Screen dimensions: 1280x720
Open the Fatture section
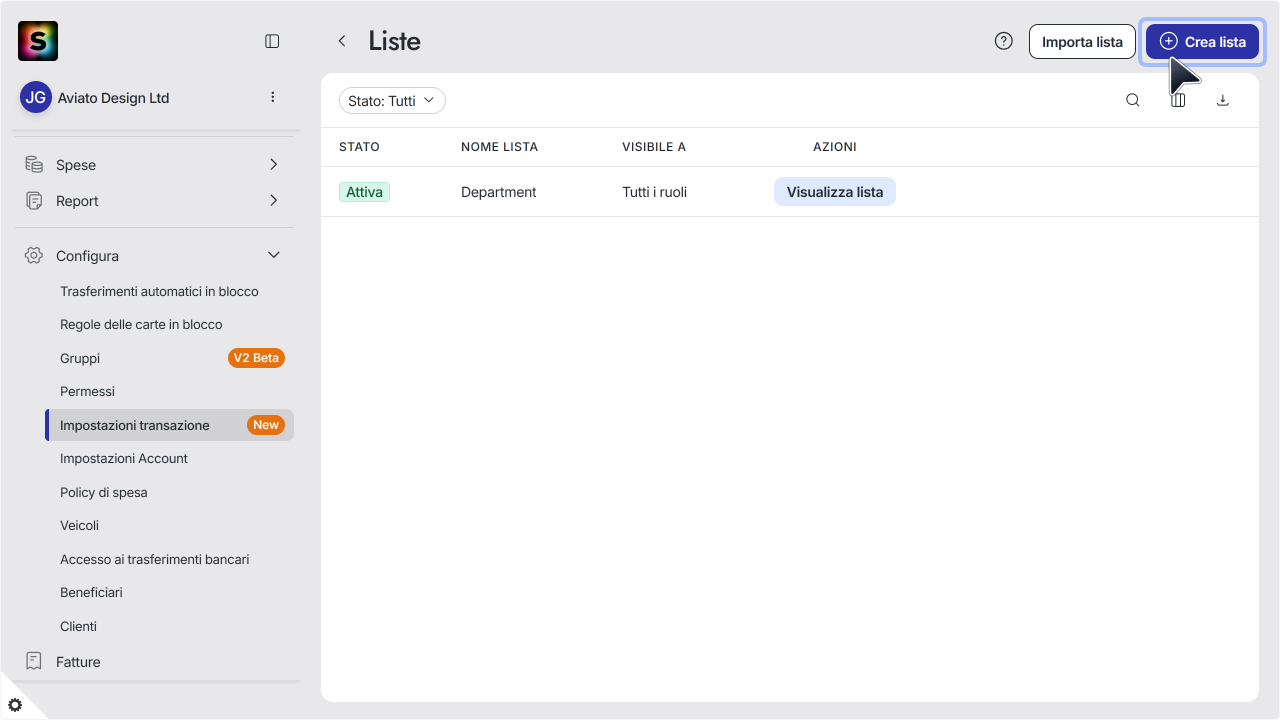click(78, 662)
